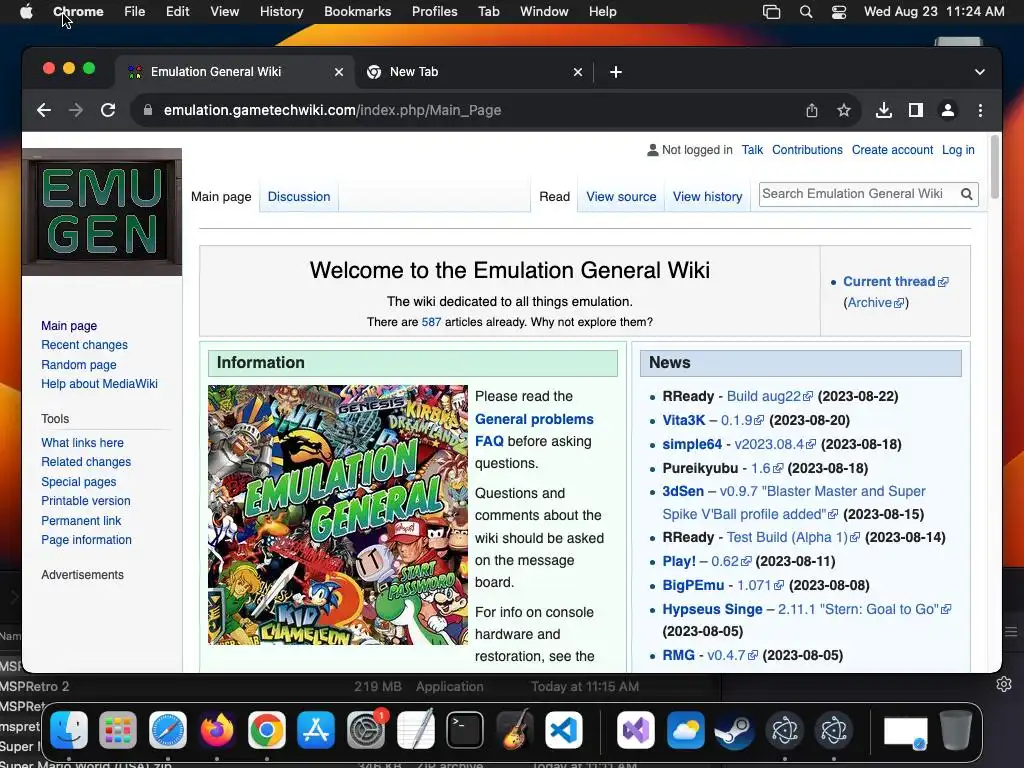Click the EMU GEN wiki logo
Viewport: 1024px width, 768px height.
[x=102, y=212]
